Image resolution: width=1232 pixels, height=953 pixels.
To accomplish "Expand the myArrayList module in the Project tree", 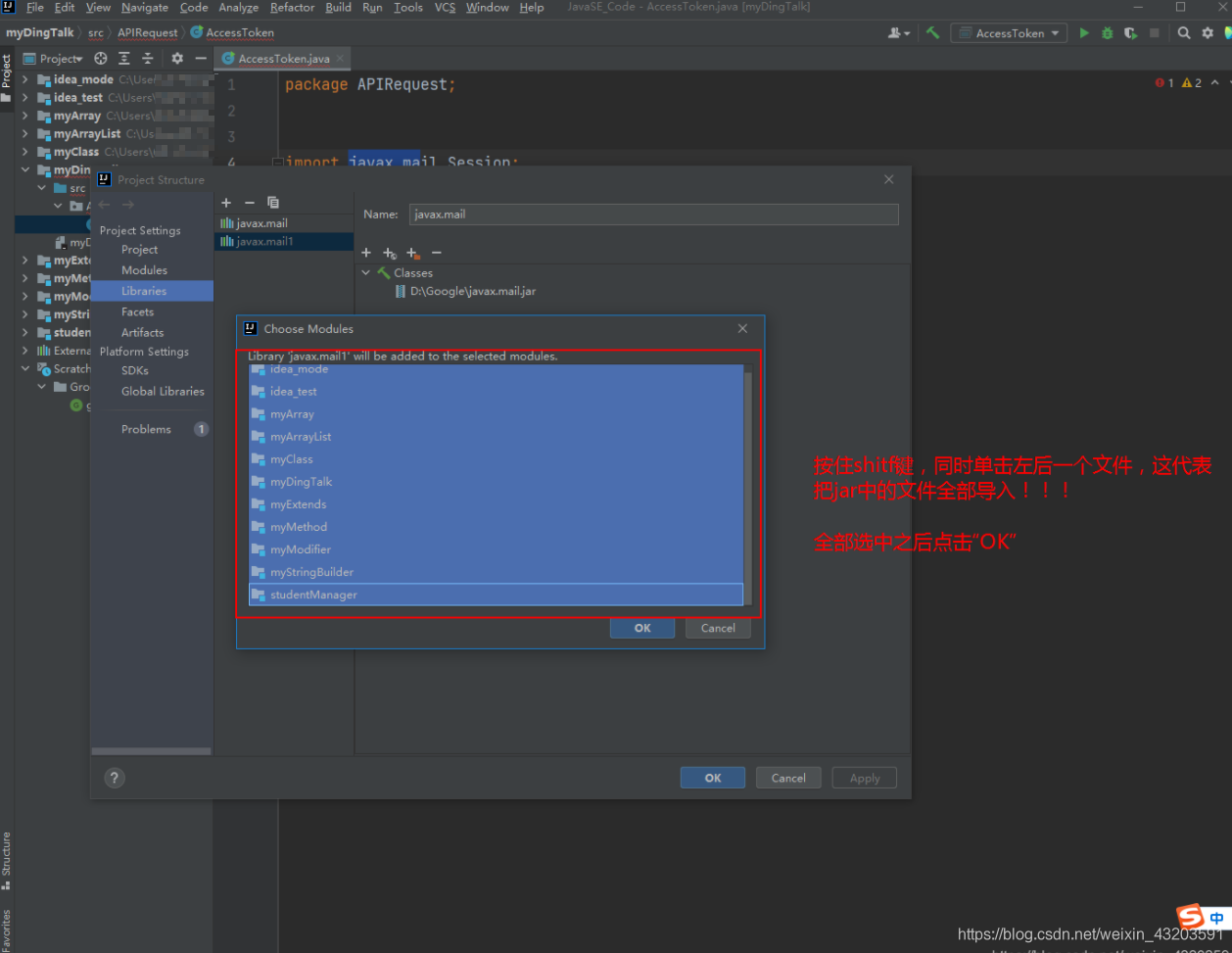I will (25, 134).
